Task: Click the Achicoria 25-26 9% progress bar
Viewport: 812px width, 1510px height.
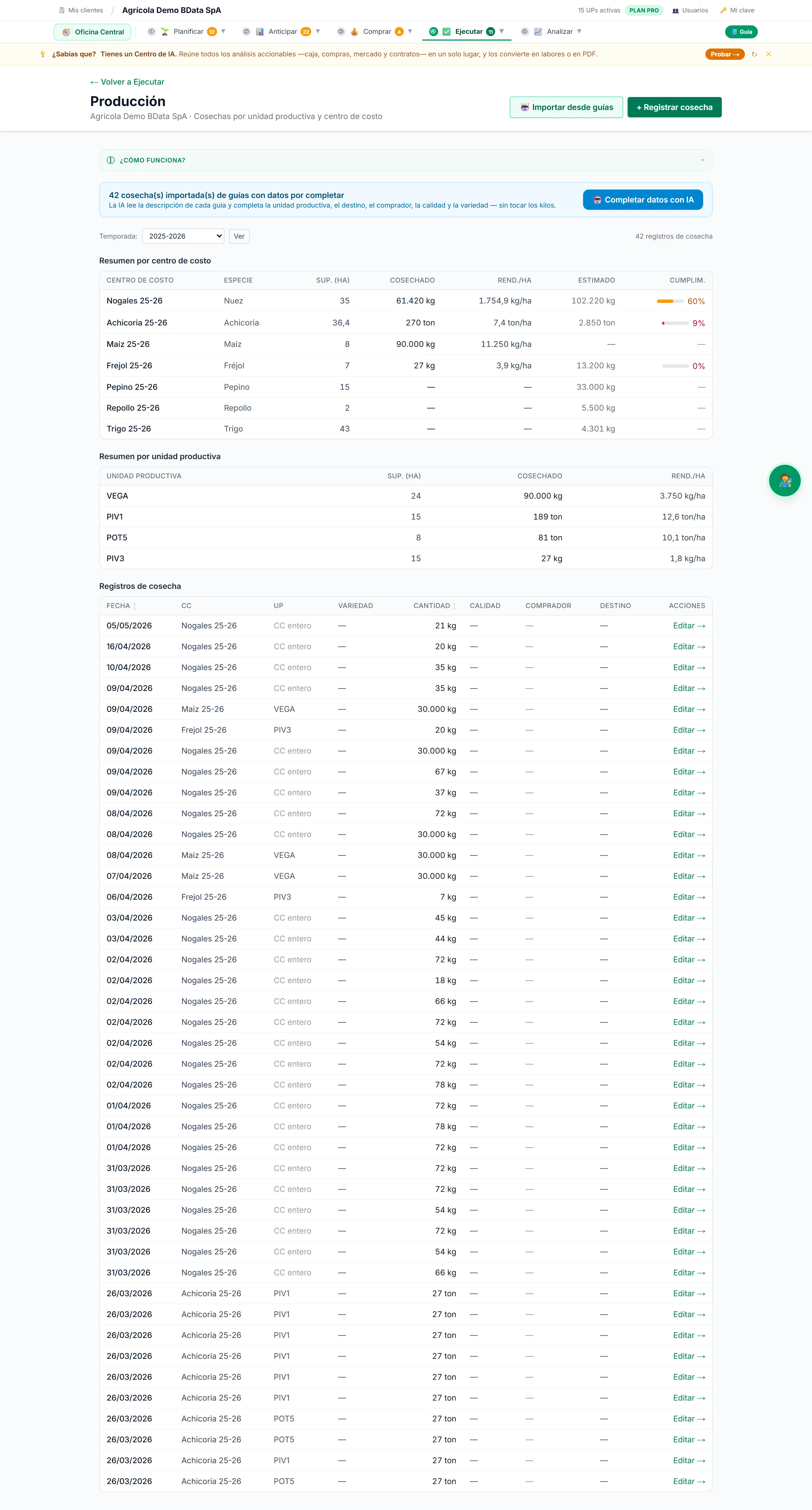Action: click(676, 323)
